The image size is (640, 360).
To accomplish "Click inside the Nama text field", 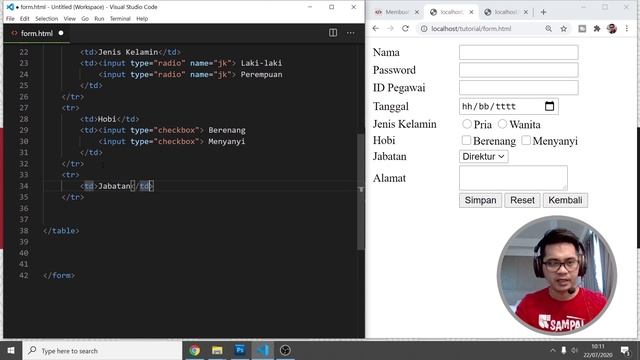I will pyautogui.click(x=518, y=52).
